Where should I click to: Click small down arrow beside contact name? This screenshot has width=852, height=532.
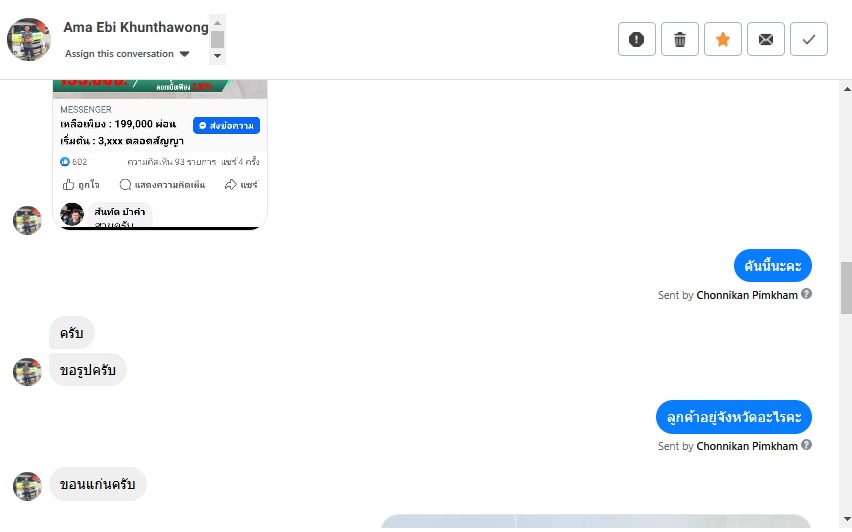pyautogui.click(x=217, y=56)
